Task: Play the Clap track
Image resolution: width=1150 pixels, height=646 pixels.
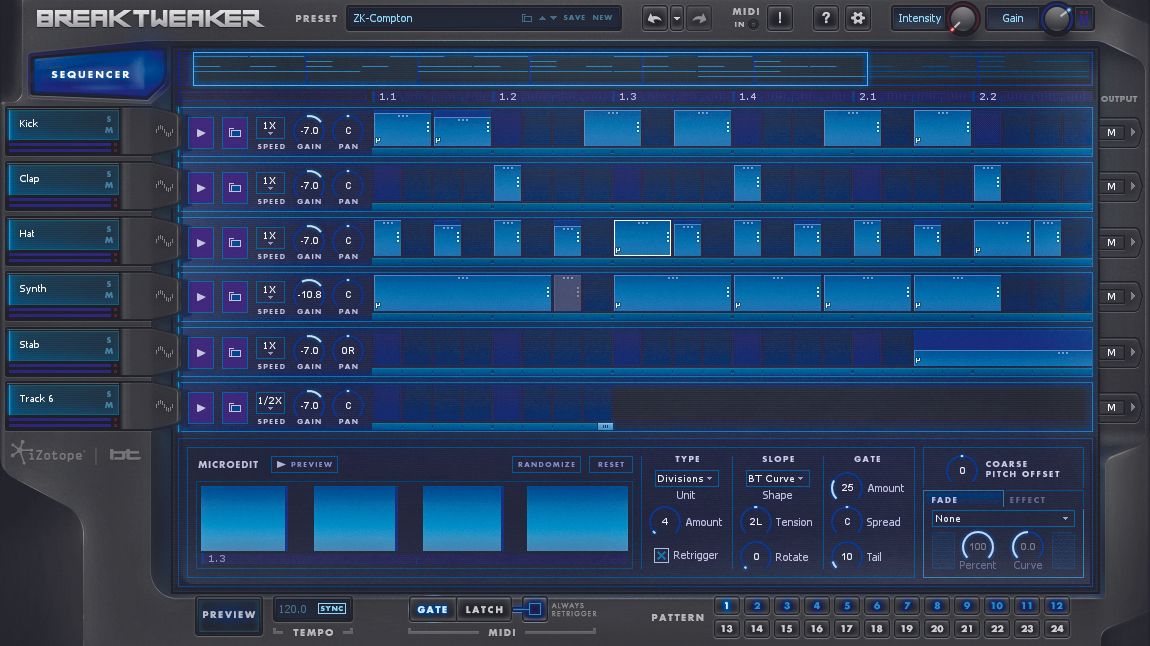Action: point(200,188)
